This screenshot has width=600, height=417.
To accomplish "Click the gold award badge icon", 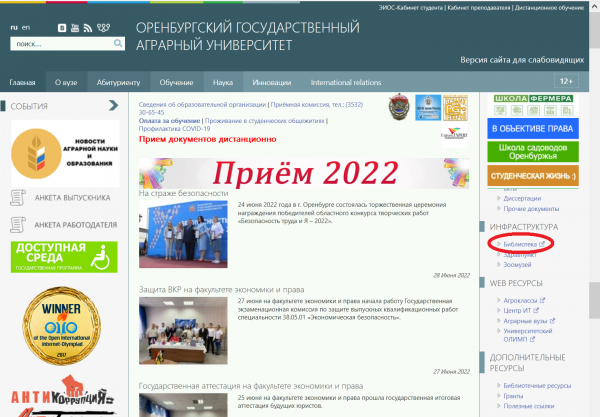I will (455, 108).
